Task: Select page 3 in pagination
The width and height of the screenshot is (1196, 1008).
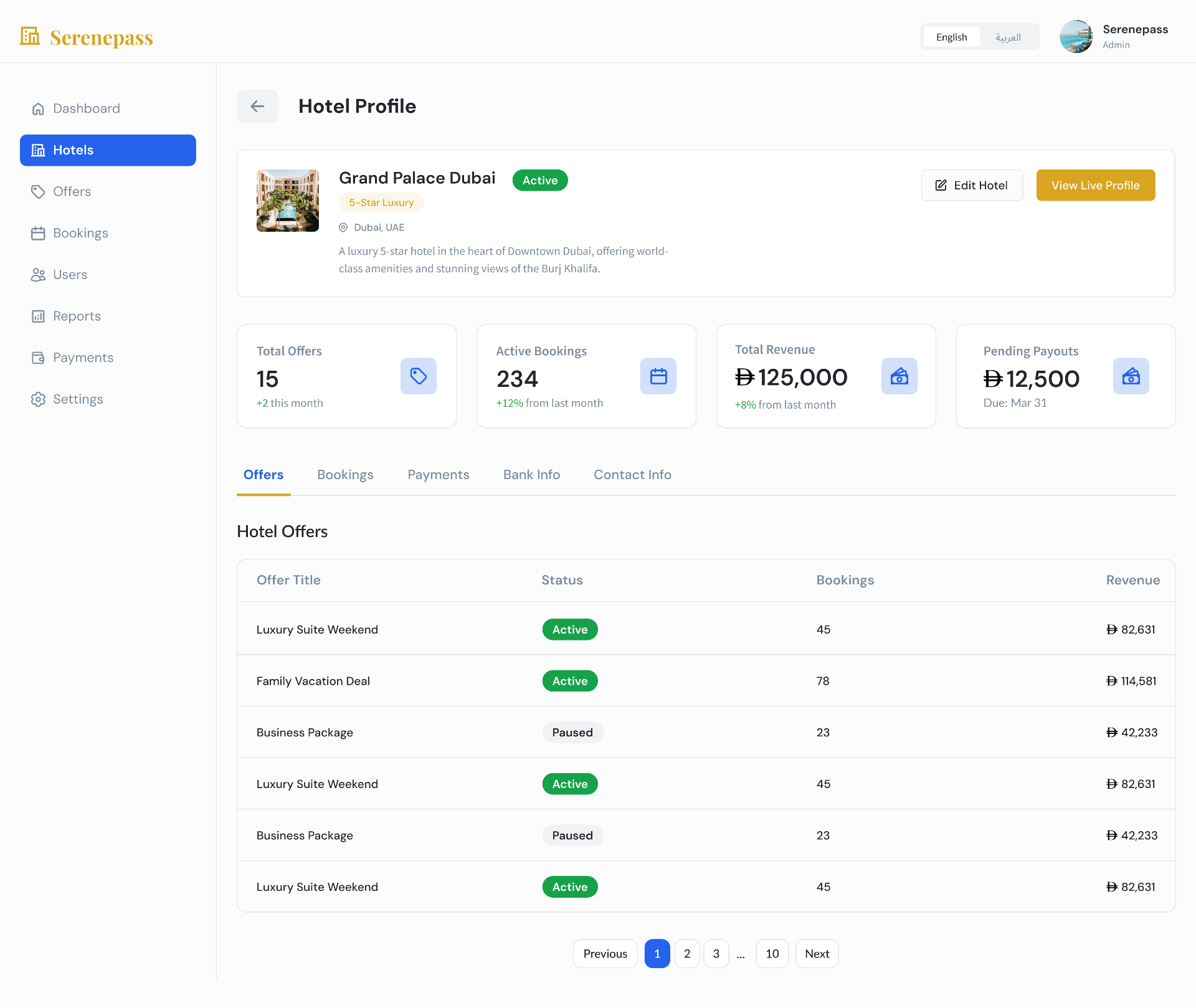Action: coord(716,954)
